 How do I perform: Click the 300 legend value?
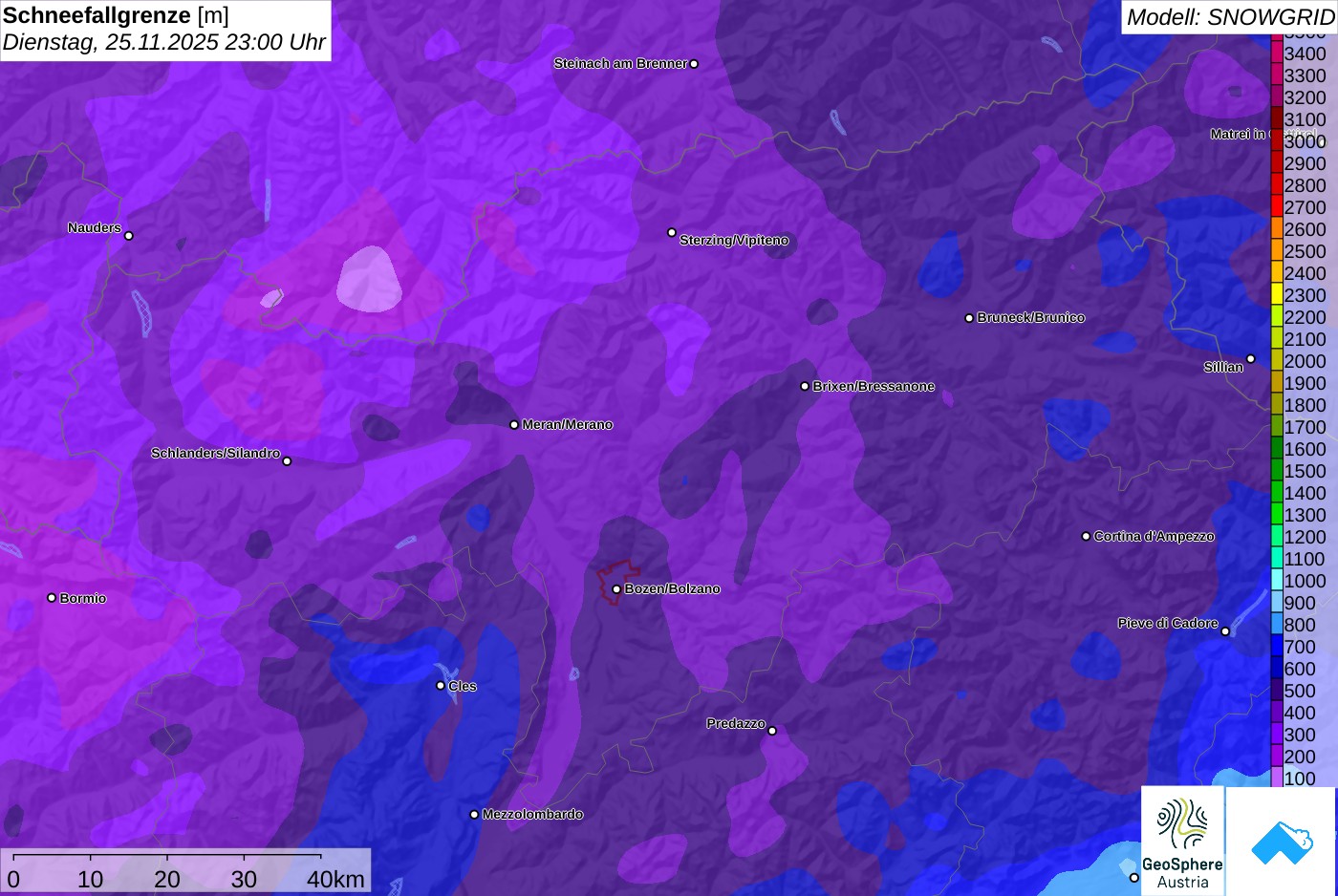coord(1300,736)
